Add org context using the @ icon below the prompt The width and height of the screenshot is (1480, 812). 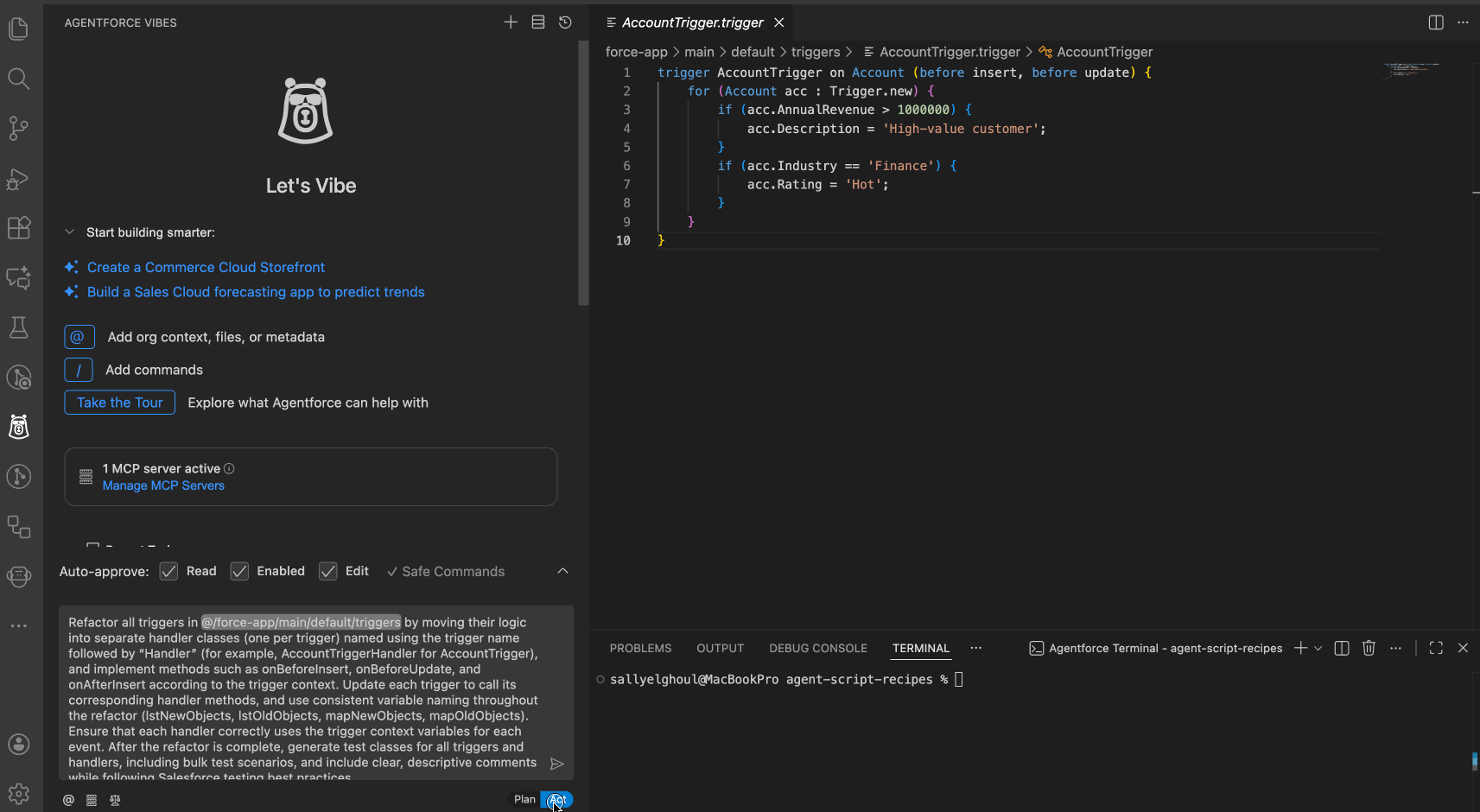[68, 800]
